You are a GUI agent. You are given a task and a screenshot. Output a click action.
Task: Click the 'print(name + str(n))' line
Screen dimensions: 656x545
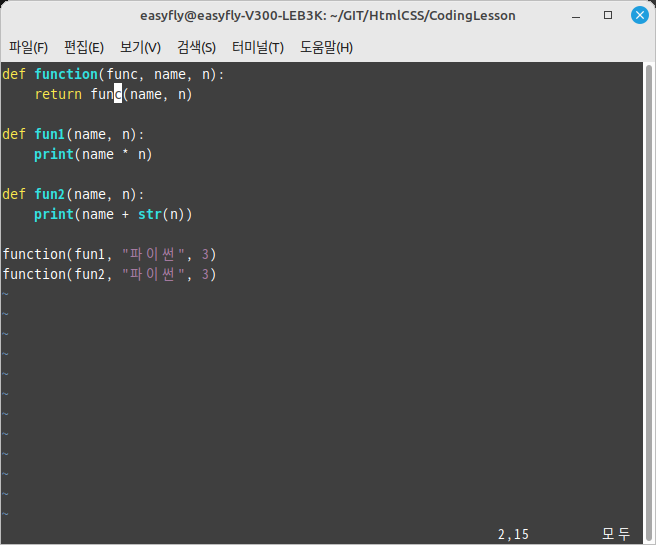tap(113, 215)
